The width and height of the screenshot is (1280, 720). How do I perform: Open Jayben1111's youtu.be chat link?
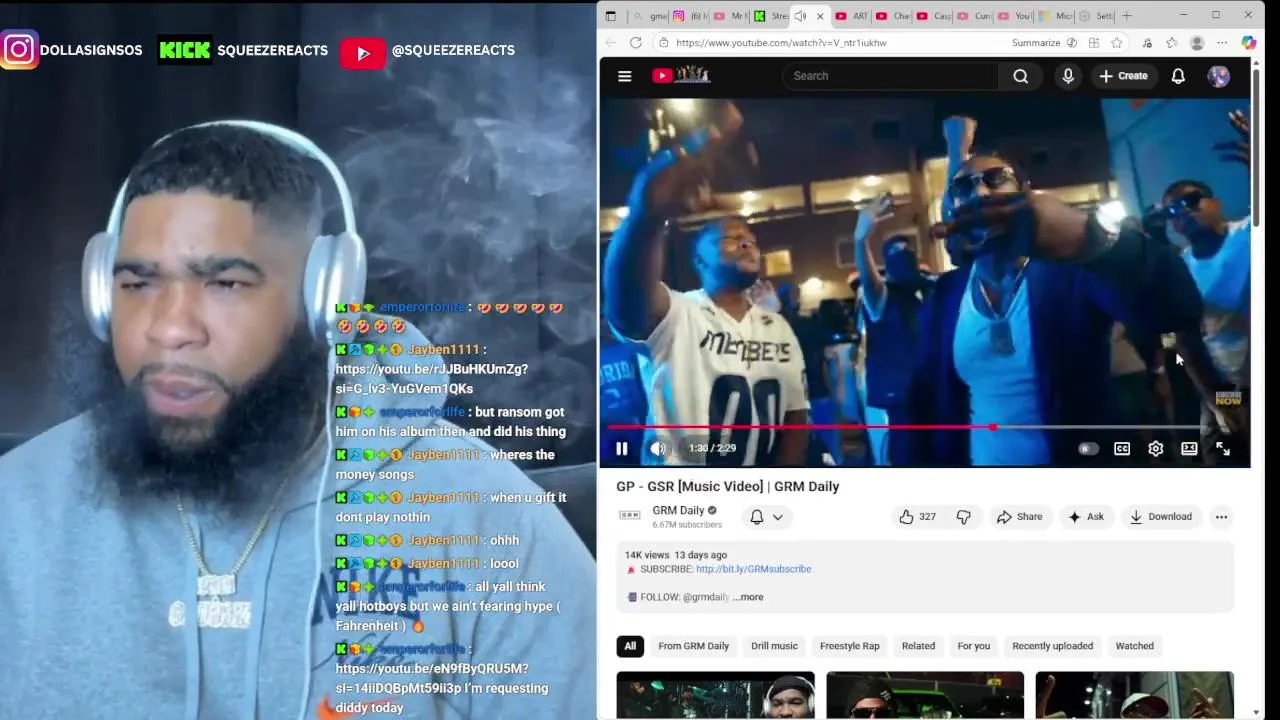pyautogui.click(x=432, y=379)
